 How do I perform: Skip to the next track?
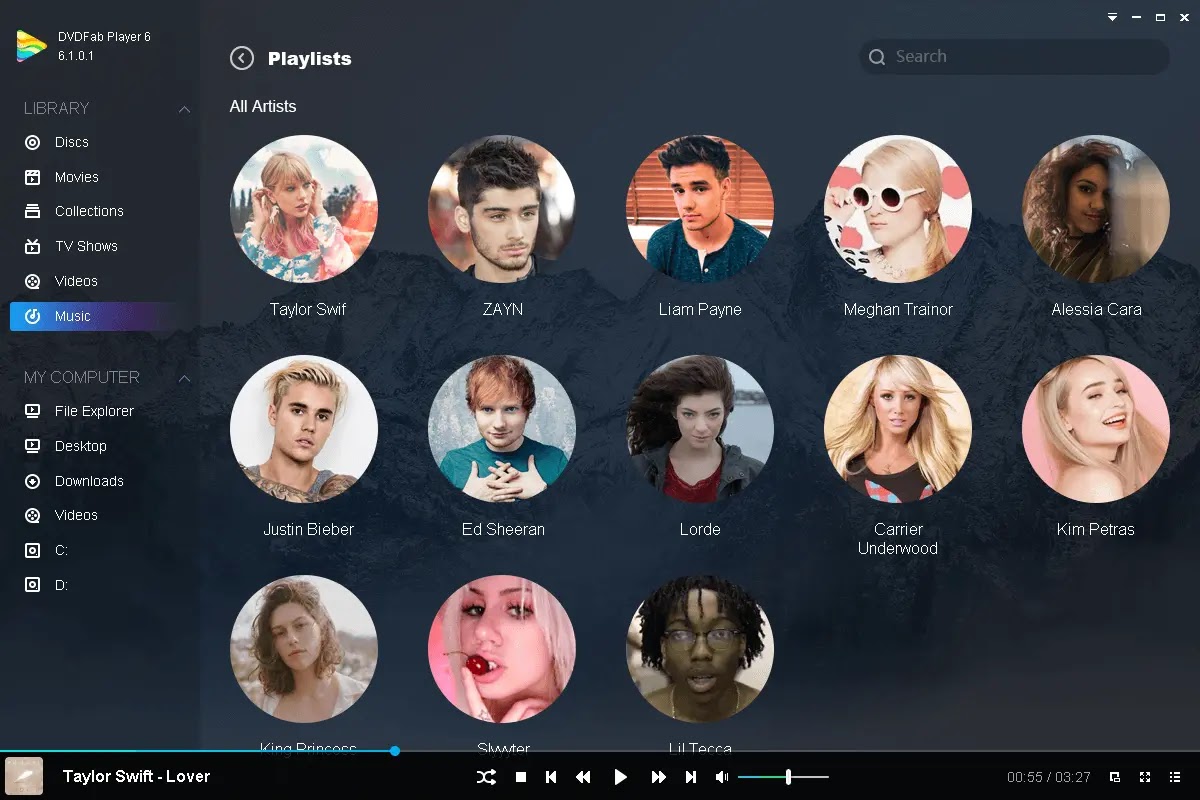pos(691,777)
